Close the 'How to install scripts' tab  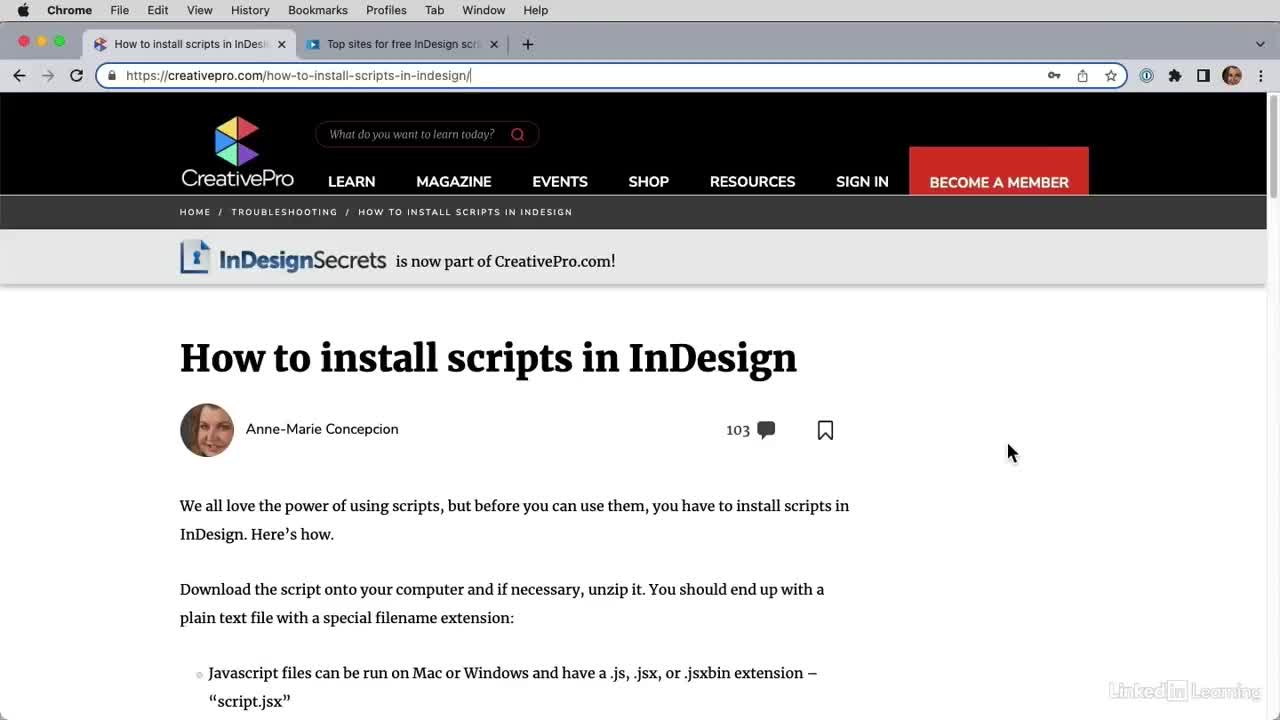(281, 44)
